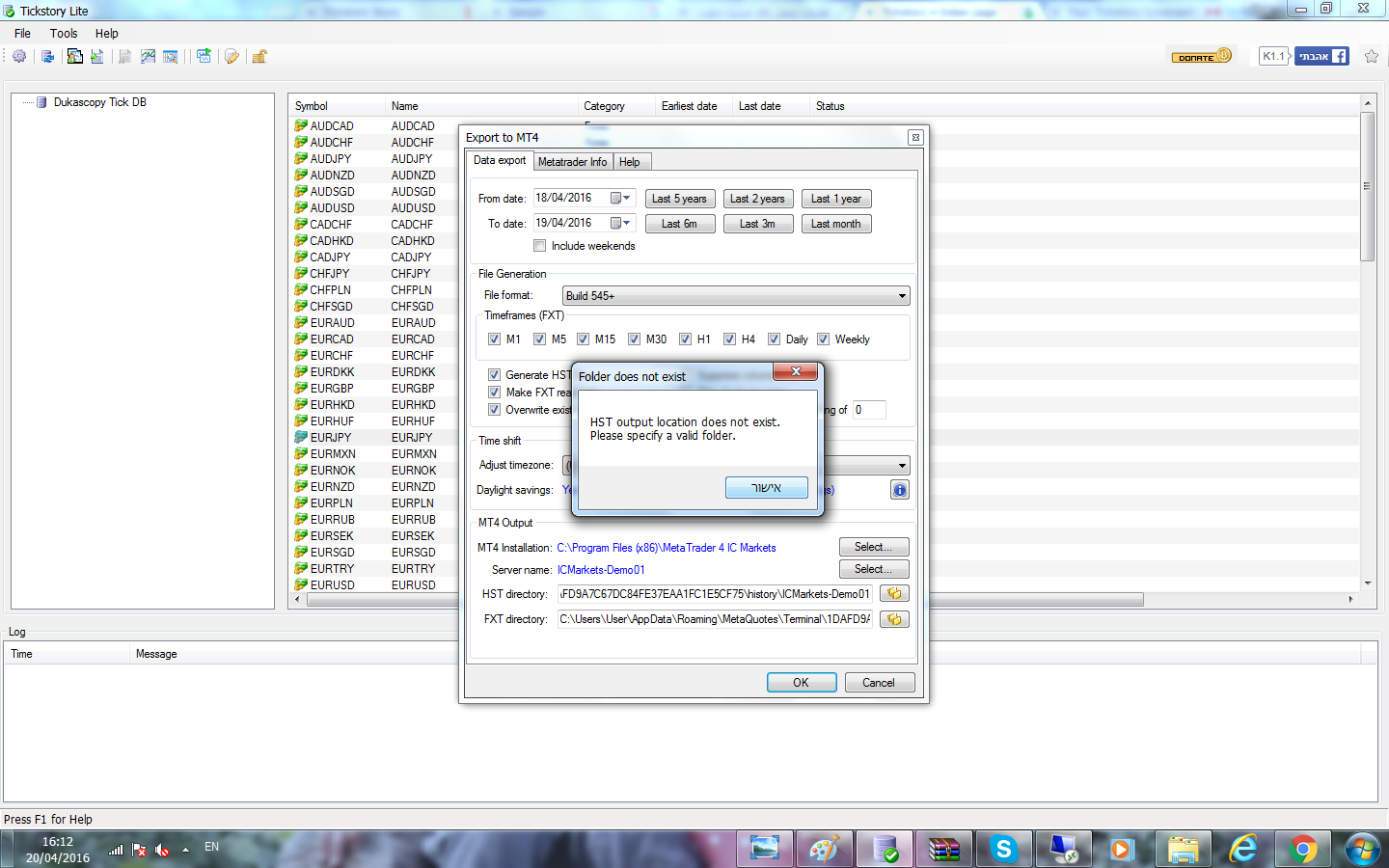Image resolution: width=1389 pixels, height=868 pixels.
Task: Switch to the Data export tab
Action: [500, 160]
